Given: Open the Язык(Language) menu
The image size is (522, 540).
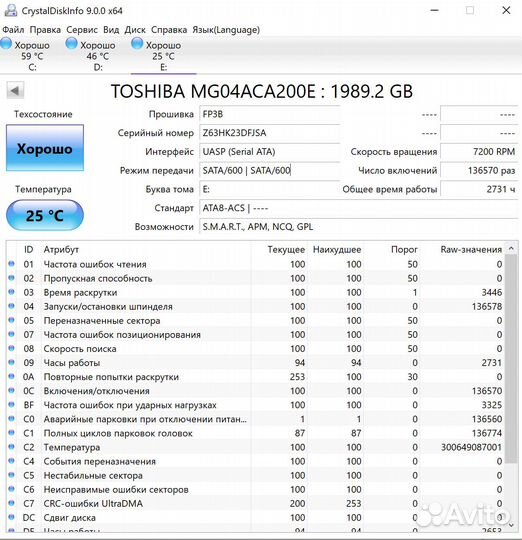Looking at the screenshot, I should [x=226, y=30].
